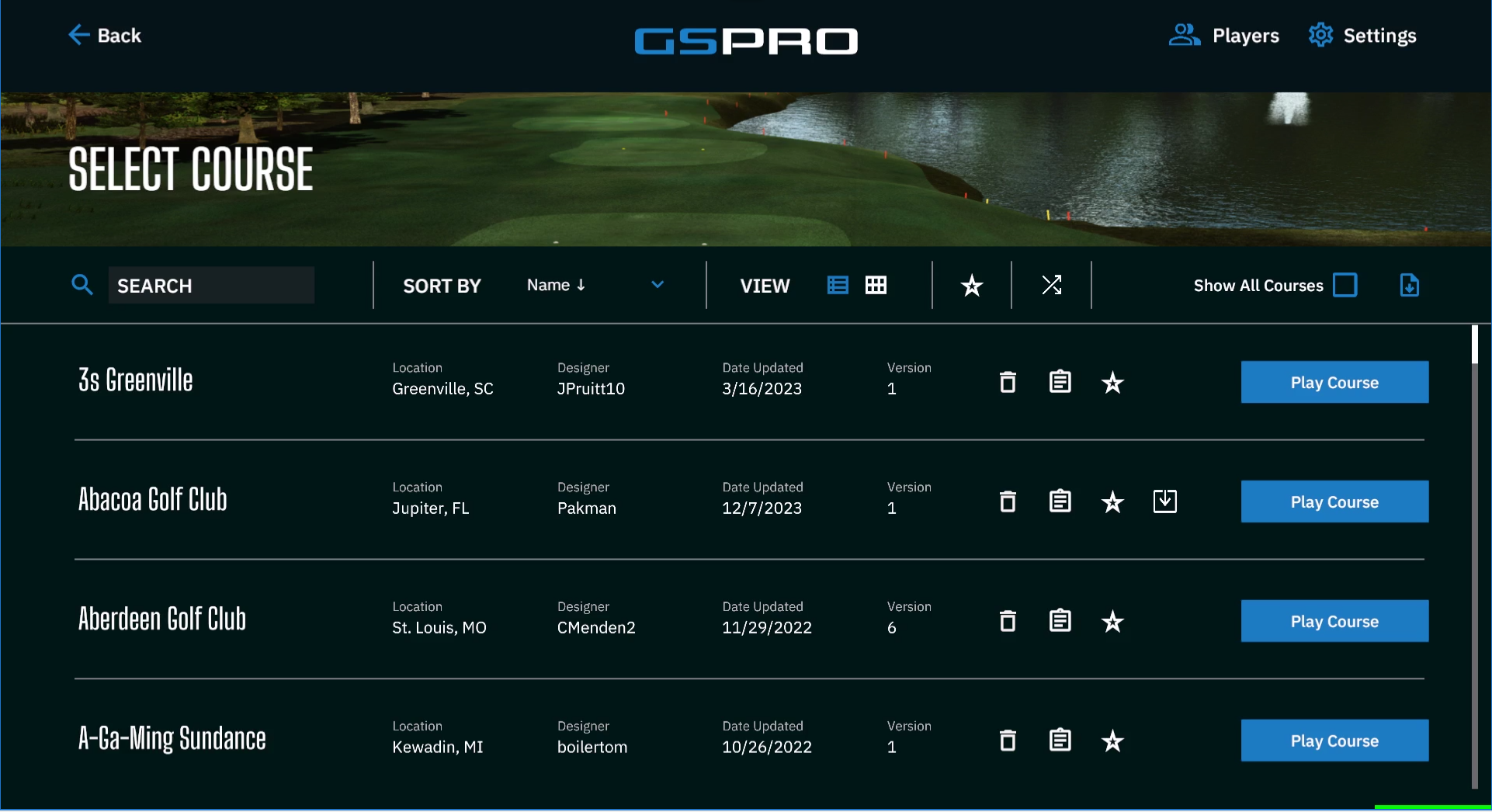Download update for Abacoa Golf Club

tap(1165, 501)
